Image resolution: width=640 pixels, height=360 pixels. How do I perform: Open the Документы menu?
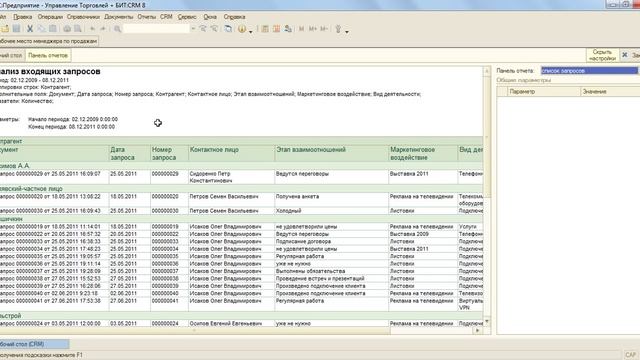(x=119, y=17)
